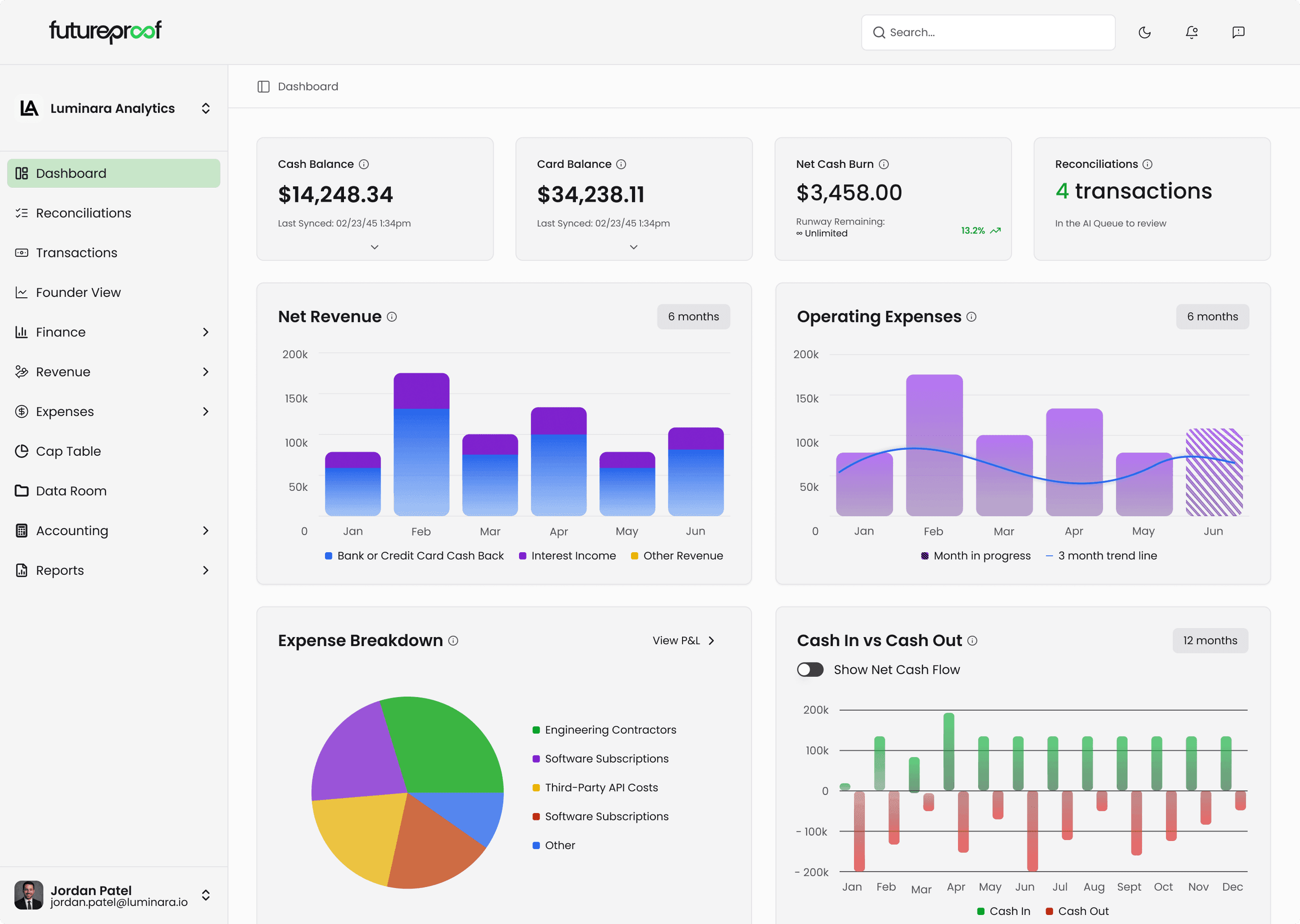
Task: Select Reconciliations in the sidebar
Action: click(x=83, y=213)
